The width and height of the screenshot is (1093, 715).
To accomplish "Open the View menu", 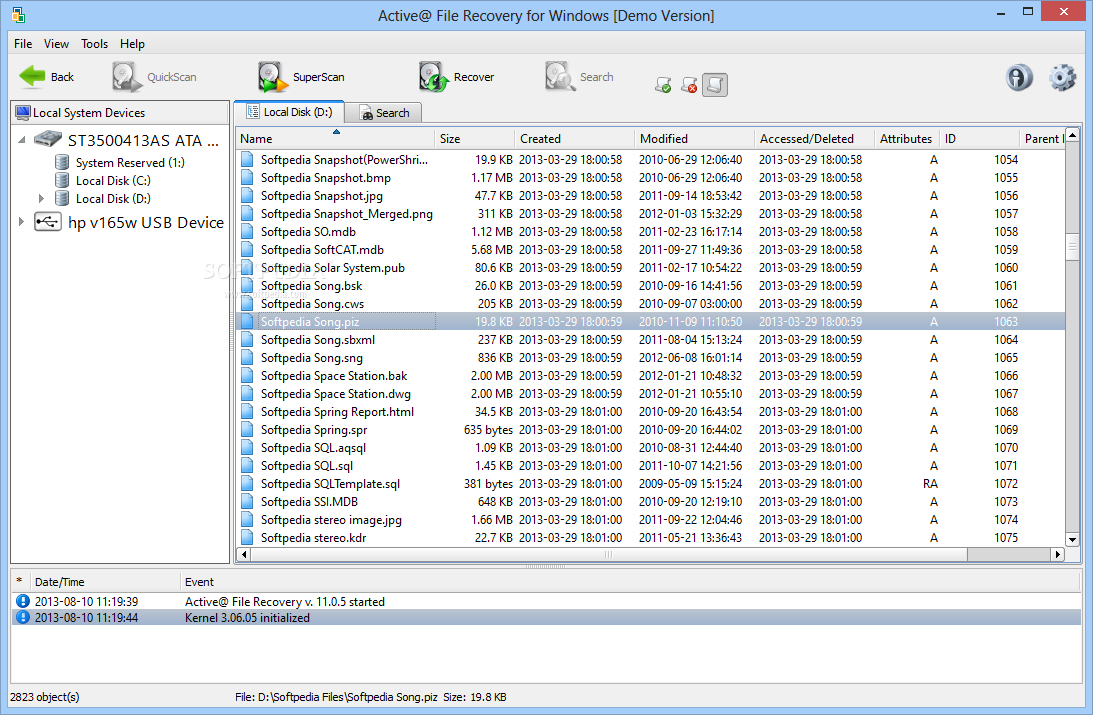I will pos(56,44).
